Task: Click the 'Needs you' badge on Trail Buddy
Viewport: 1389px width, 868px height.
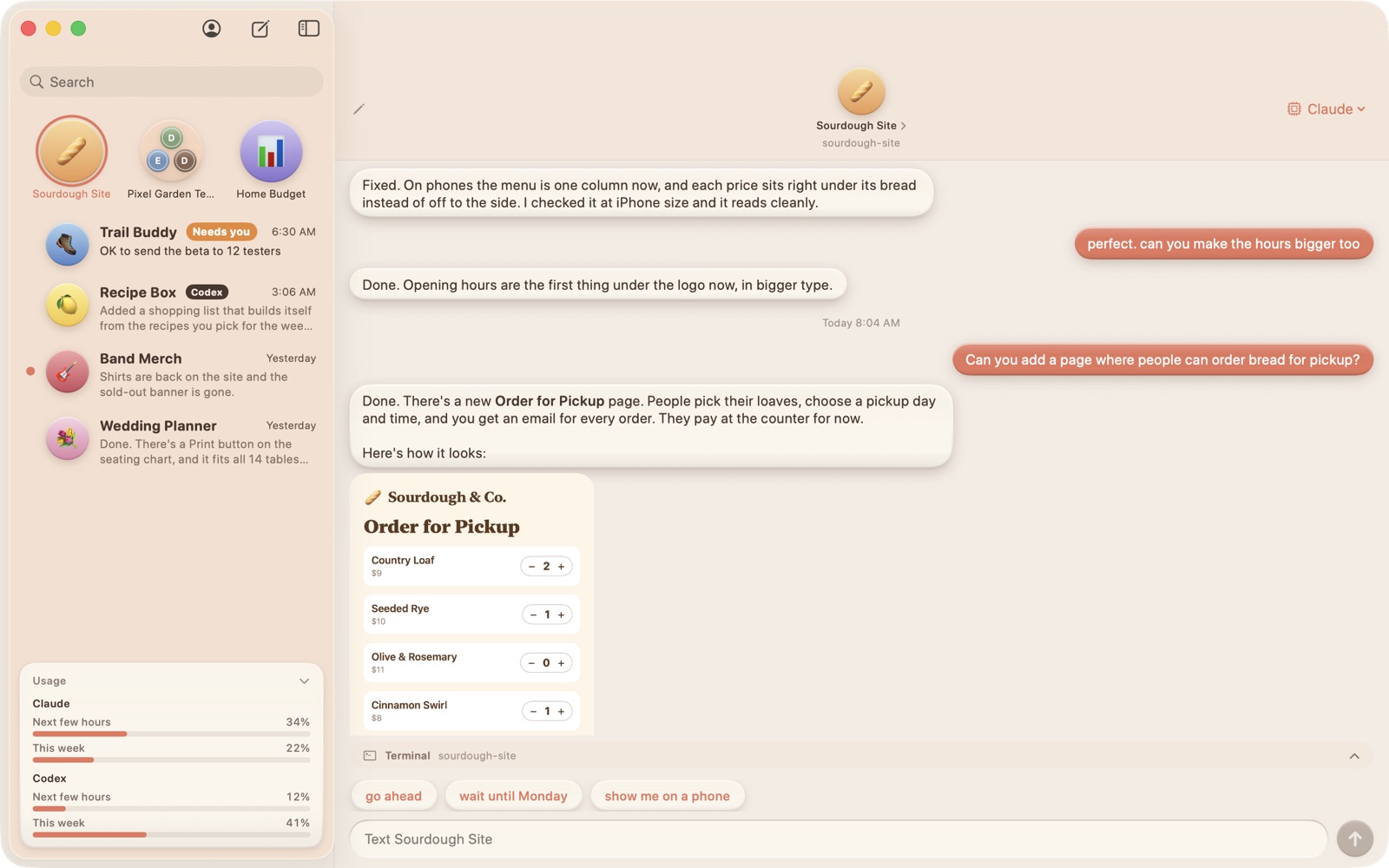Action: 221,232
